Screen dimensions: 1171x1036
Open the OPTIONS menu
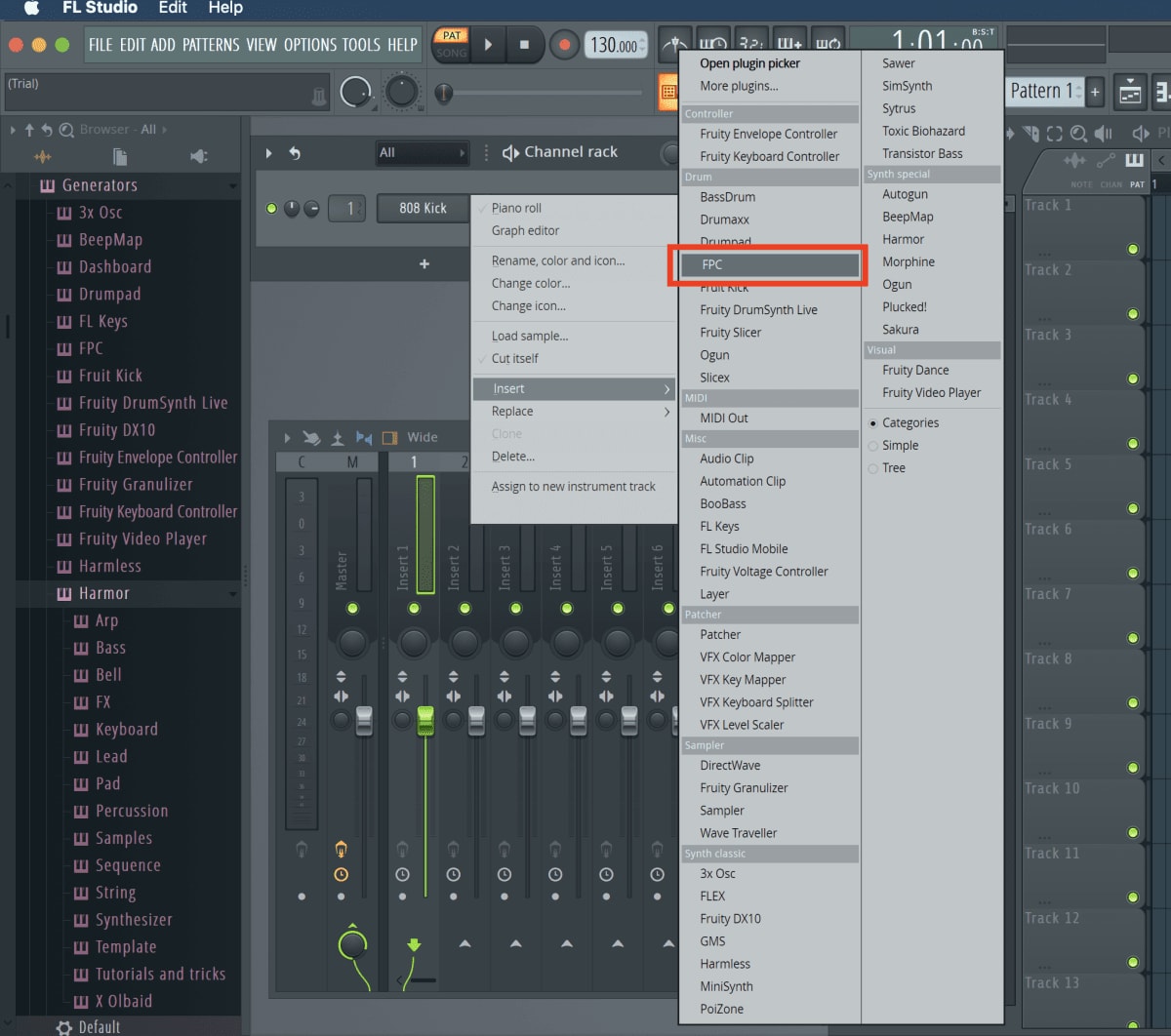point(311,44)
